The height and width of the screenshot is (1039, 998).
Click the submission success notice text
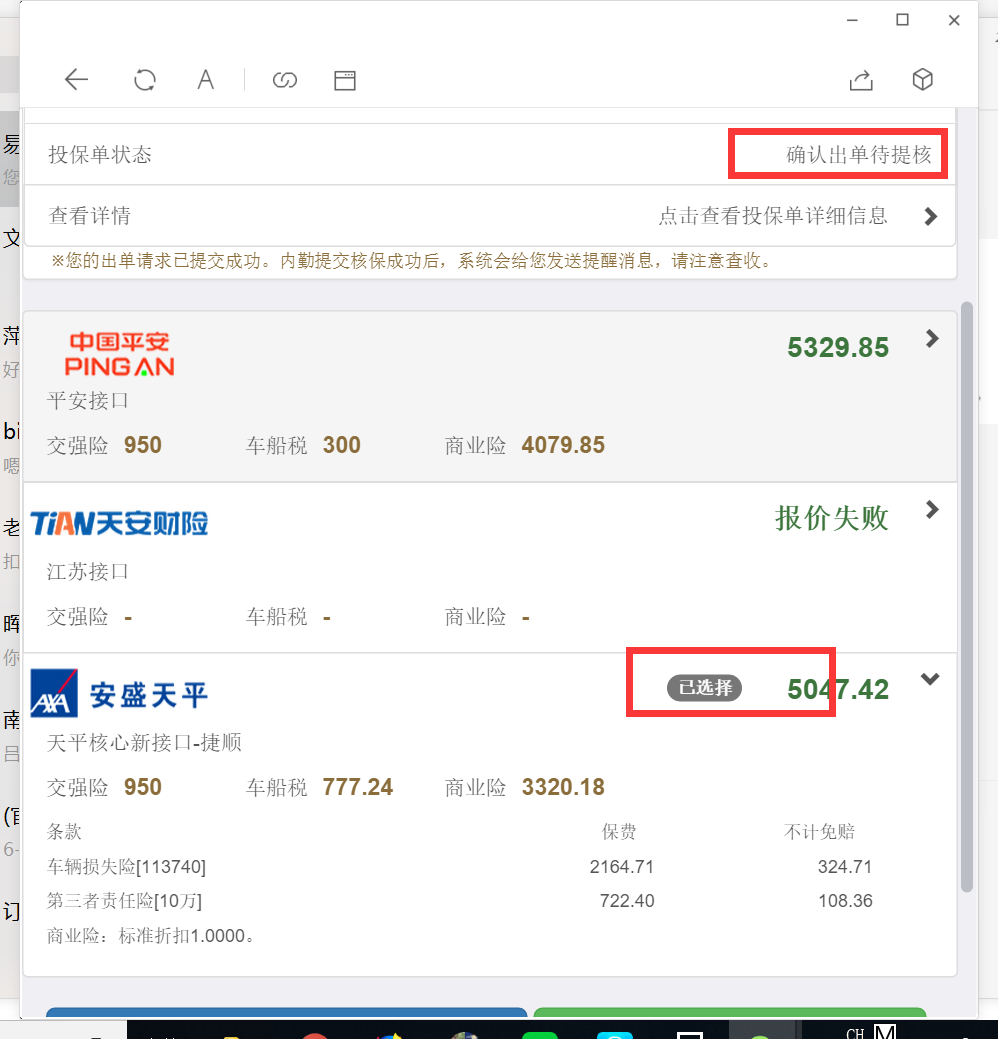[x=412, y=261]
